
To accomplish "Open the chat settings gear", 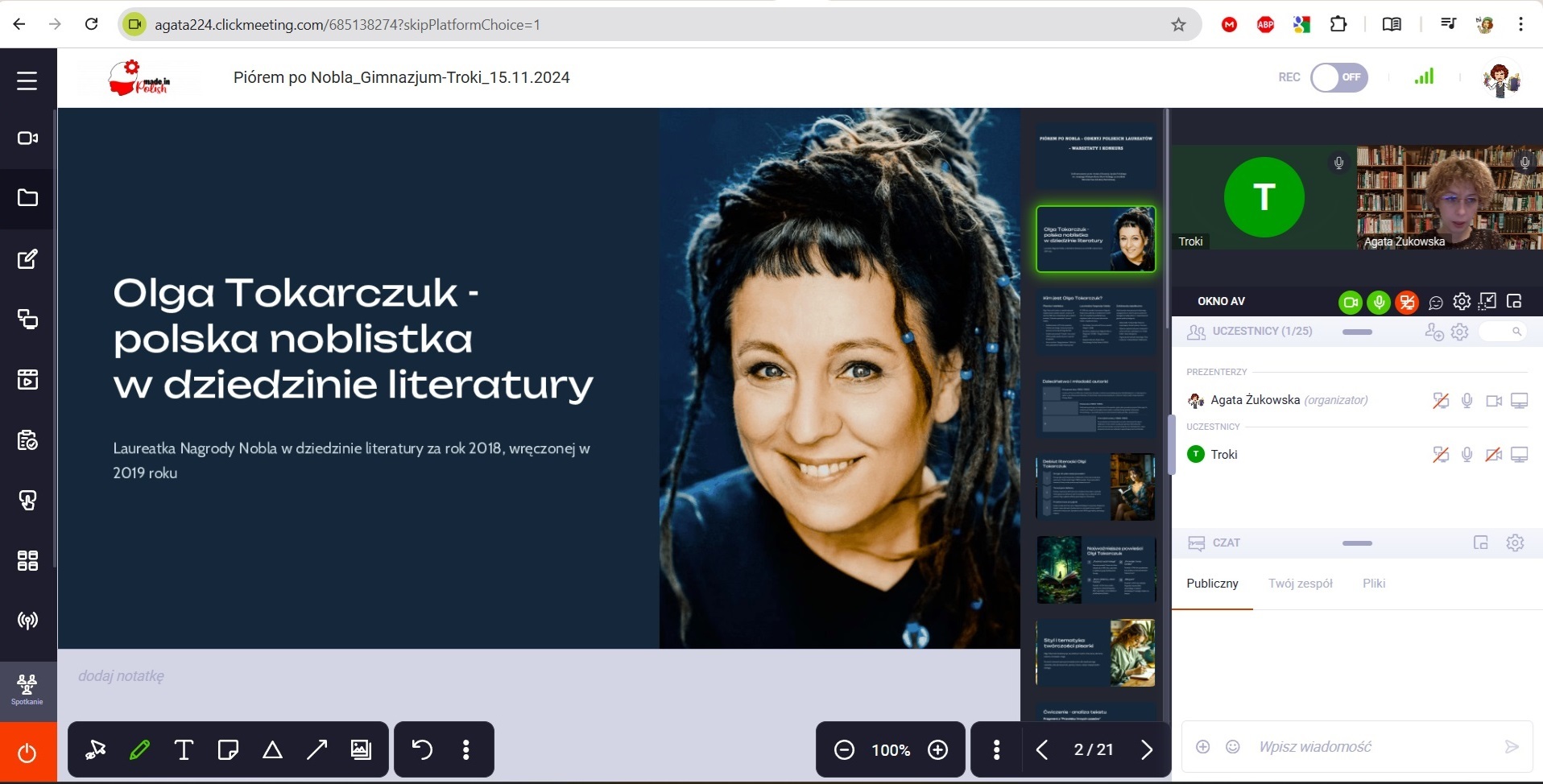I will (x=1515, y=543).
